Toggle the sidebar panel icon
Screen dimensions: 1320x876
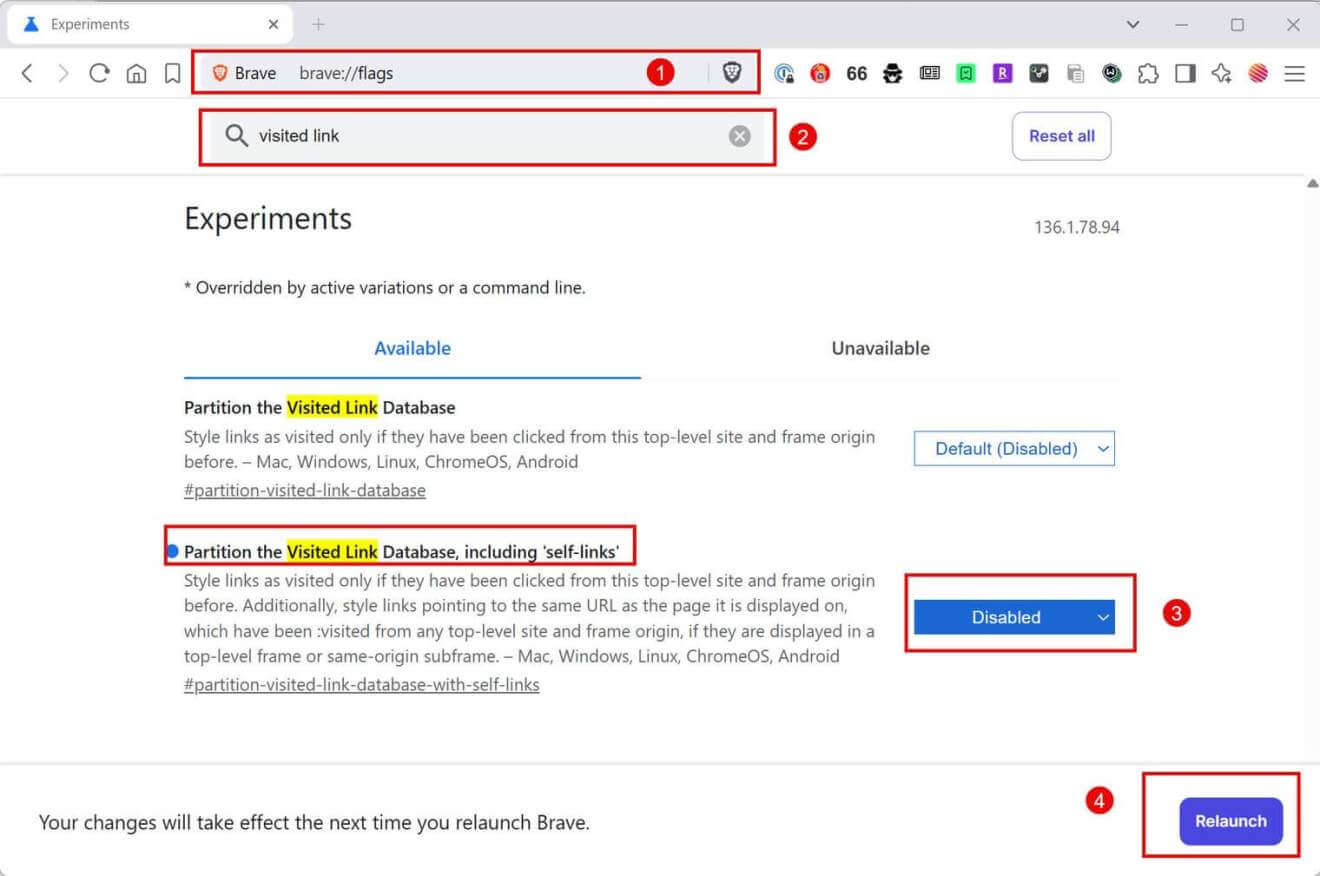(x=1185, y=73)
